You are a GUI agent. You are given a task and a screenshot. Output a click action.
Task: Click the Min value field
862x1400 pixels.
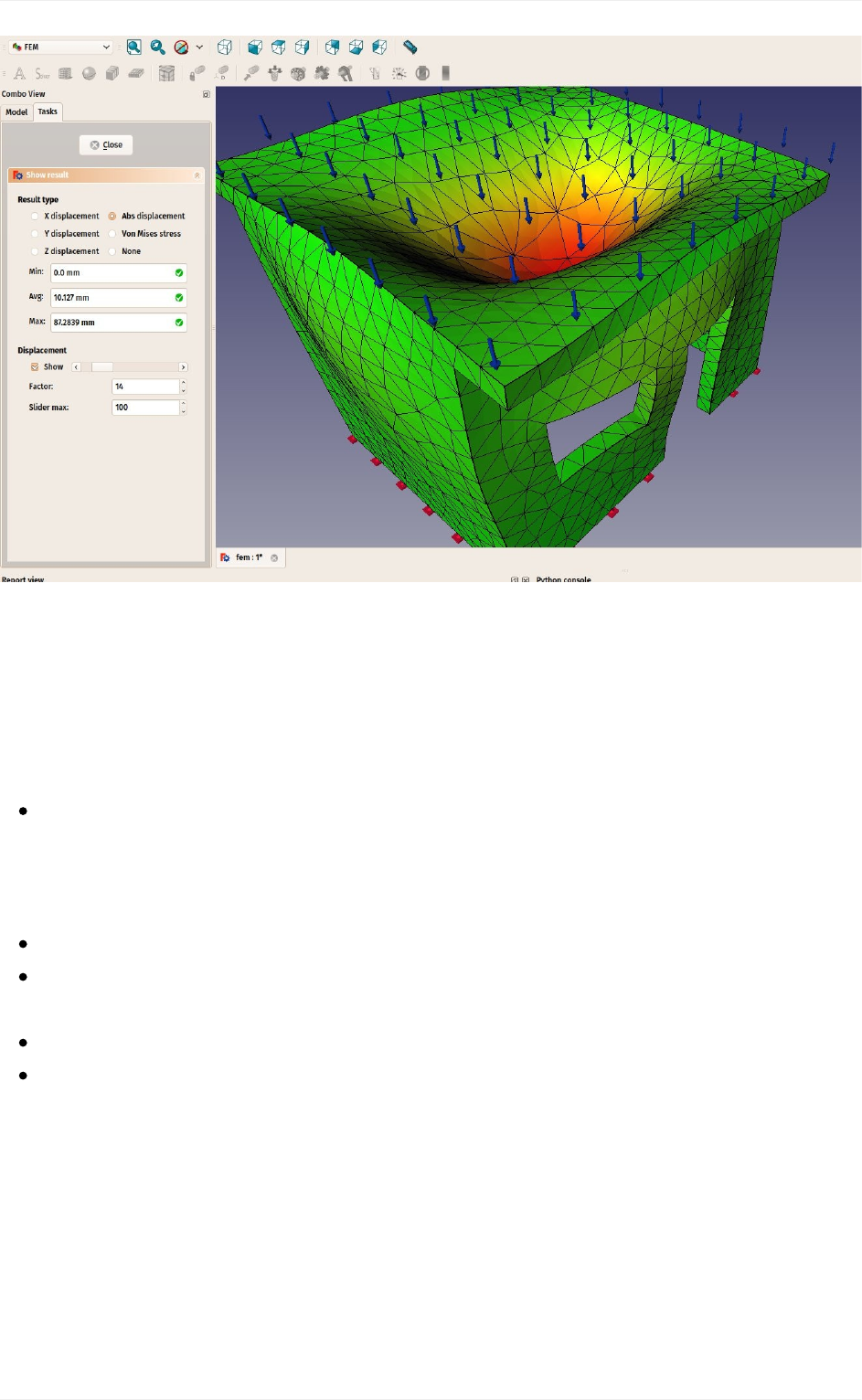[119, 273]
